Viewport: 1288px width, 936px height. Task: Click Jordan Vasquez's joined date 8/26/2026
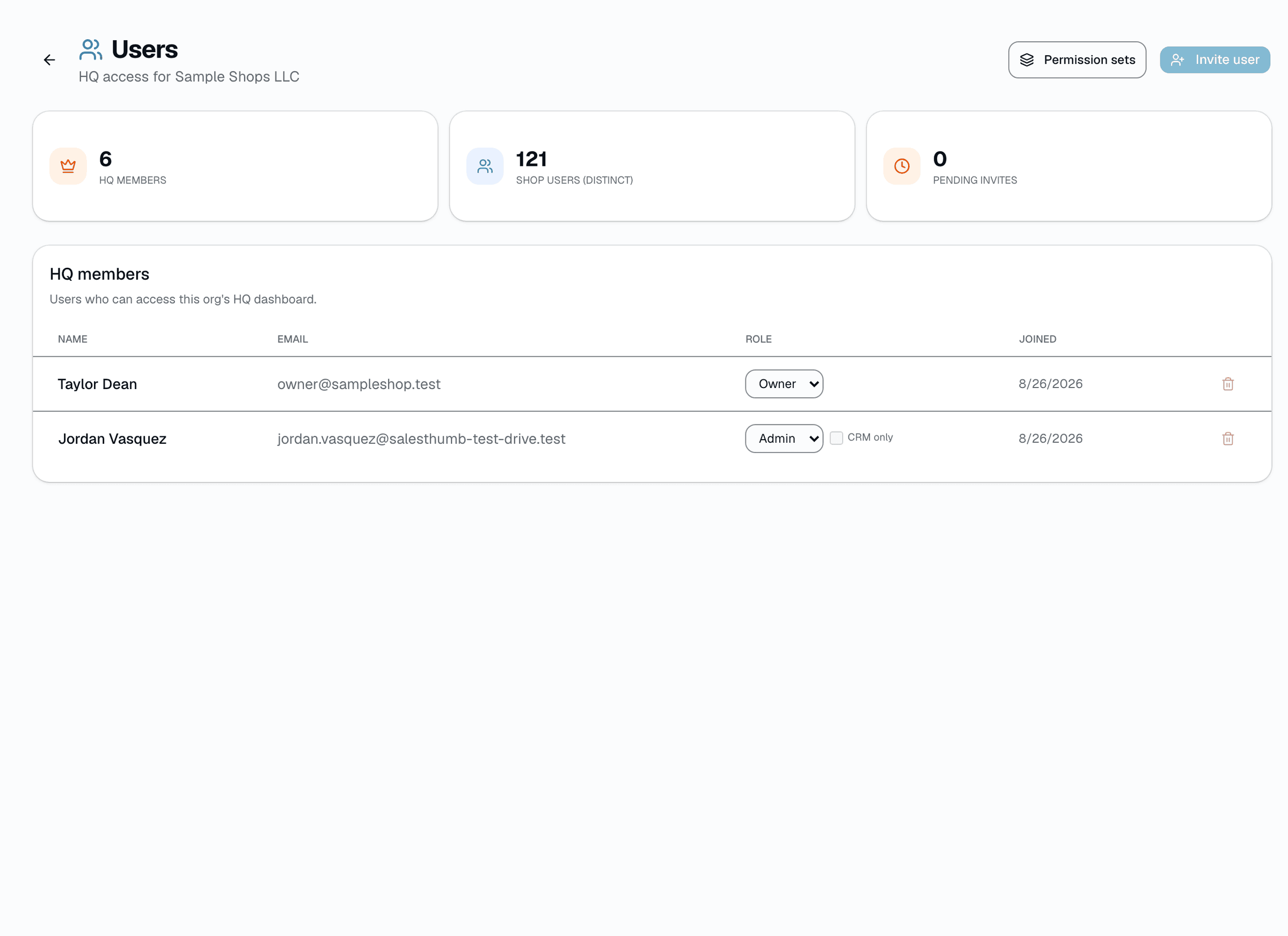click(1051, 438)
